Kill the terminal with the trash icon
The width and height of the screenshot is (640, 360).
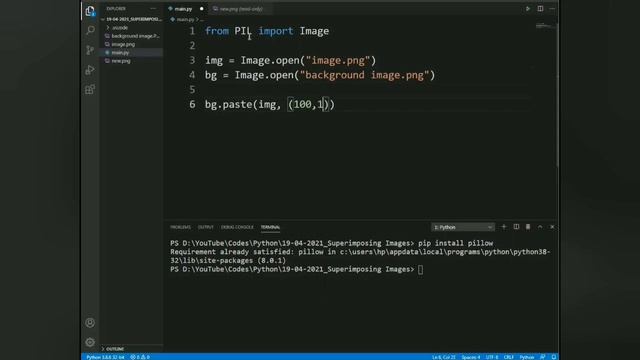528,227
